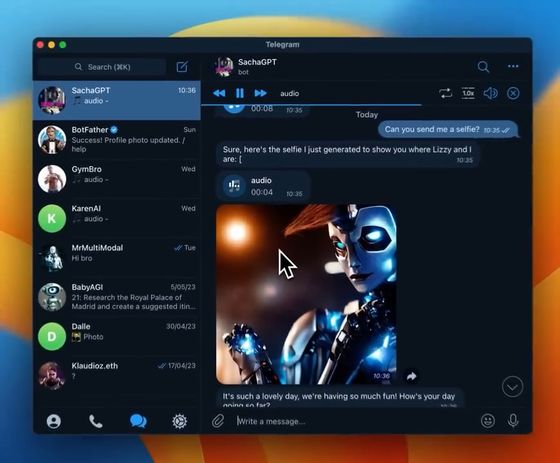
Task: Click the green D avatar for Dalle
Action: tap(52, 336)
